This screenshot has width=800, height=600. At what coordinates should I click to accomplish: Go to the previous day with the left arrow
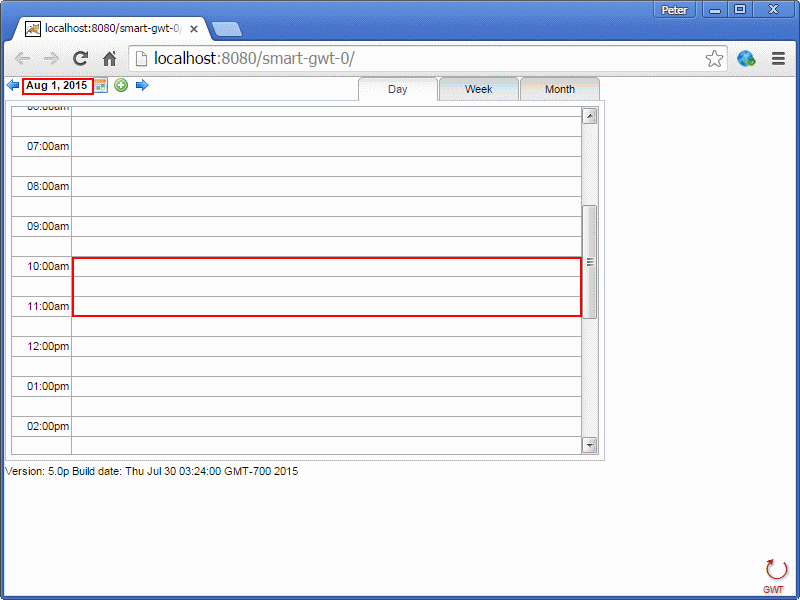point(13,86)
